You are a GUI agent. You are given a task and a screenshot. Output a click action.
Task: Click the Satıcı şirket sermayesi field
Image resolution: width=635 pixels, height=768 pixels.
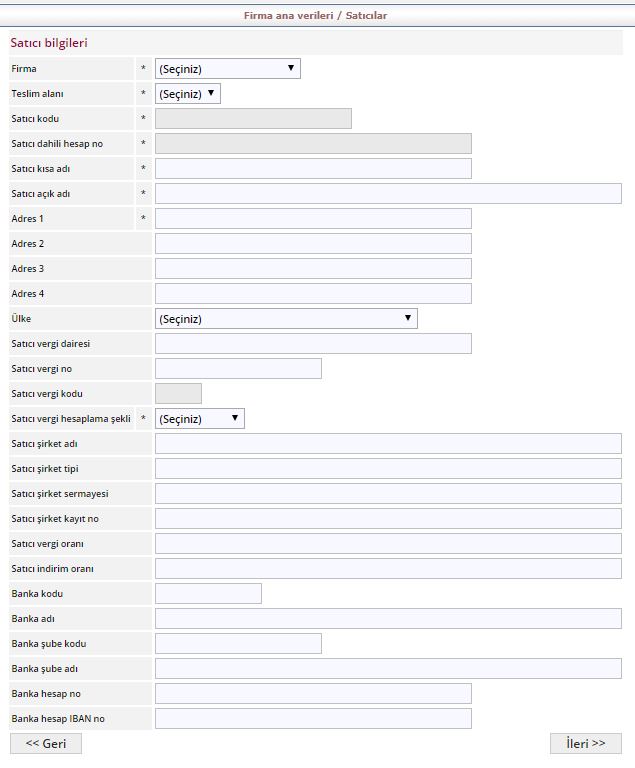(388, 494)
